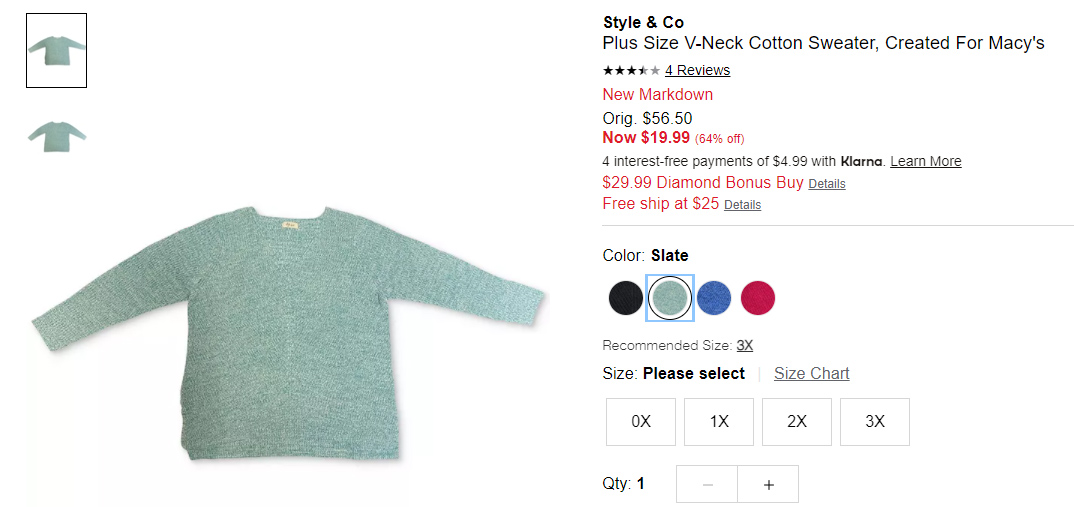This screenshot has width=1074, height=507.
Task: Select size 3X
Action: pyautogui.click(x=875, y=421)
